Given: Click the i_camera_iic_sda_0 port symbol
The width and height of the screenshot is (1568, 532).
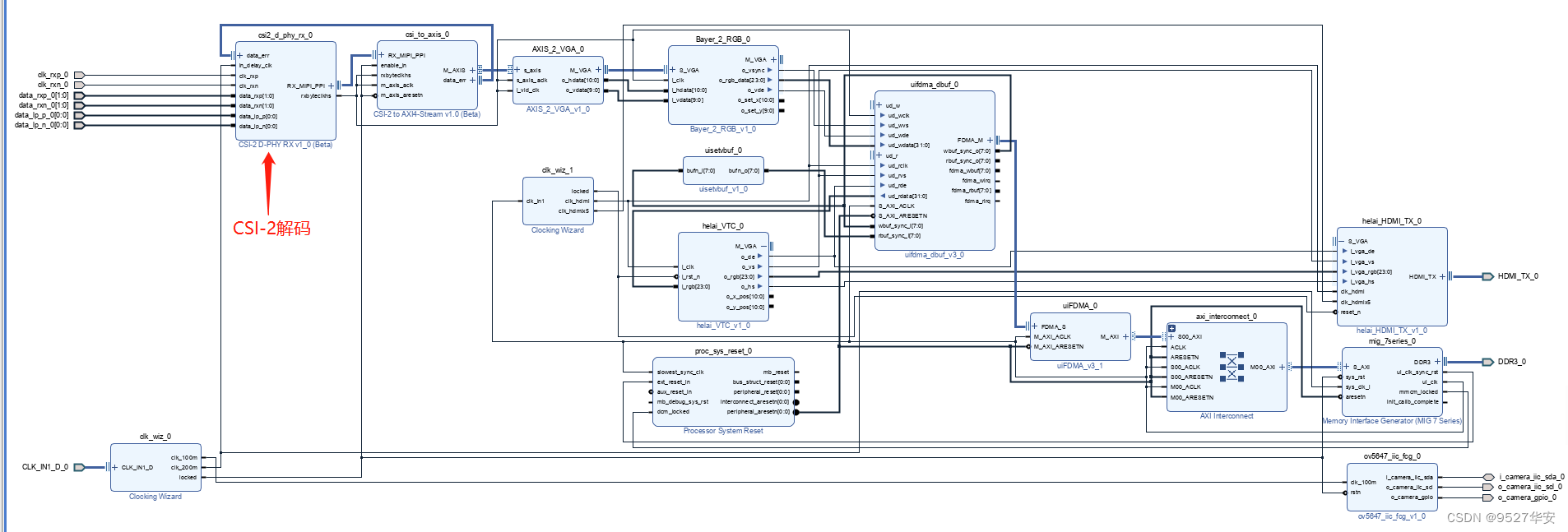Looking at the screenshot, I should (1488, 477).
